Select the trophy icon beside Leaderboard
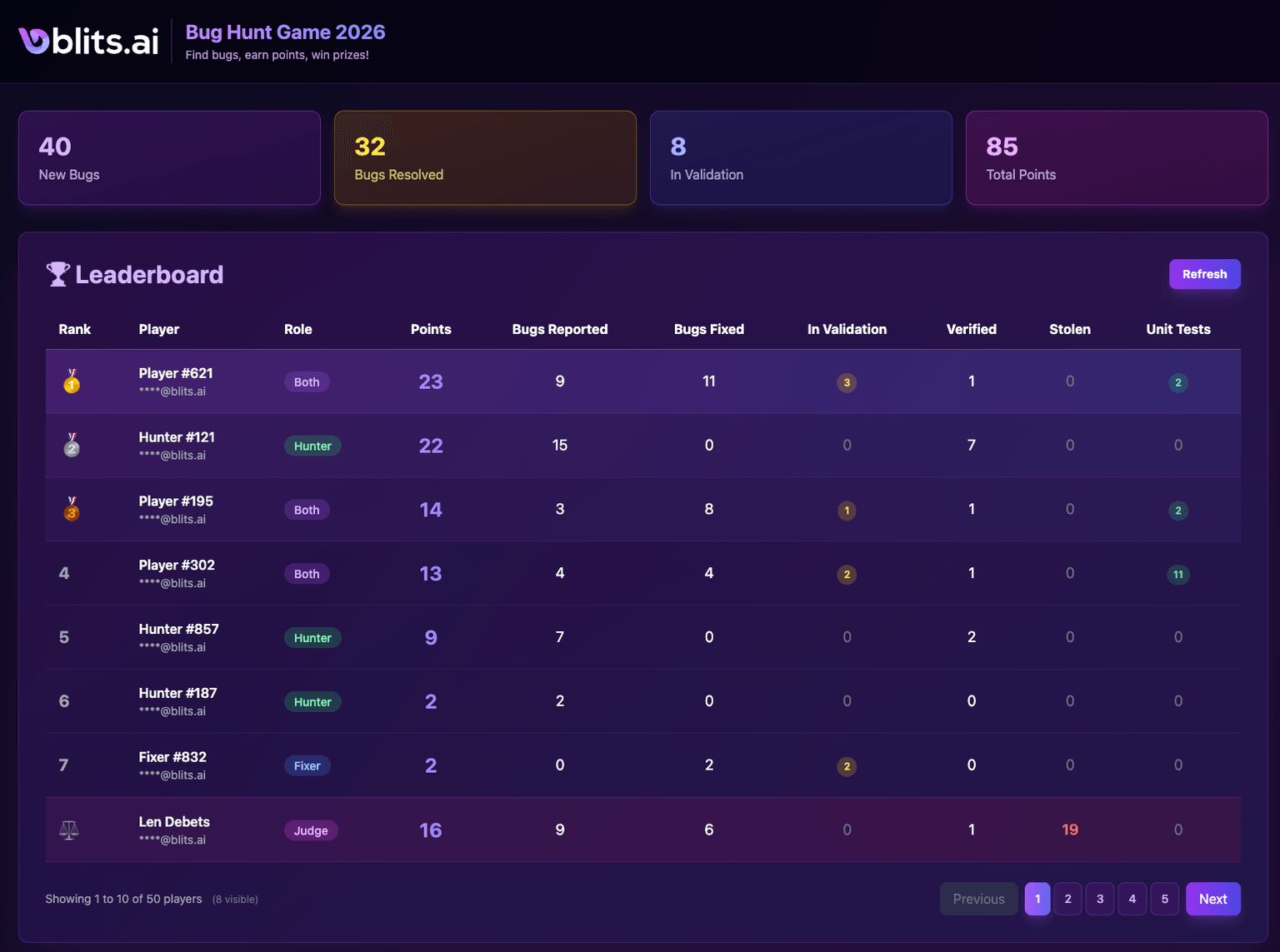Image resolution: width=1280 pixels, height=952 pixels. [57, 273]
